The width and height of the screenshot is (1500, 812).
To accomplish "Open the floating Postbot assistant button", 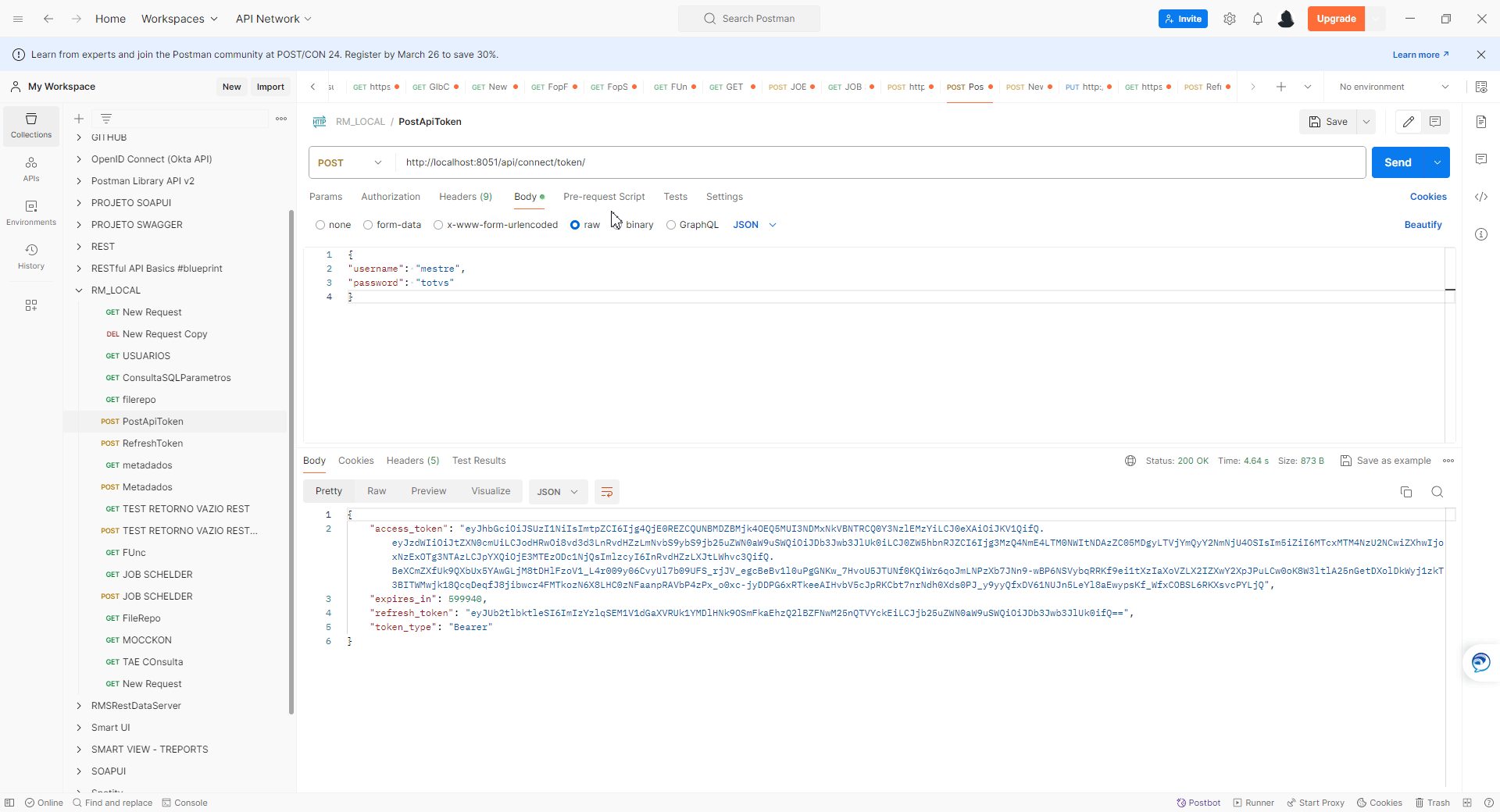I will 1481,663.
